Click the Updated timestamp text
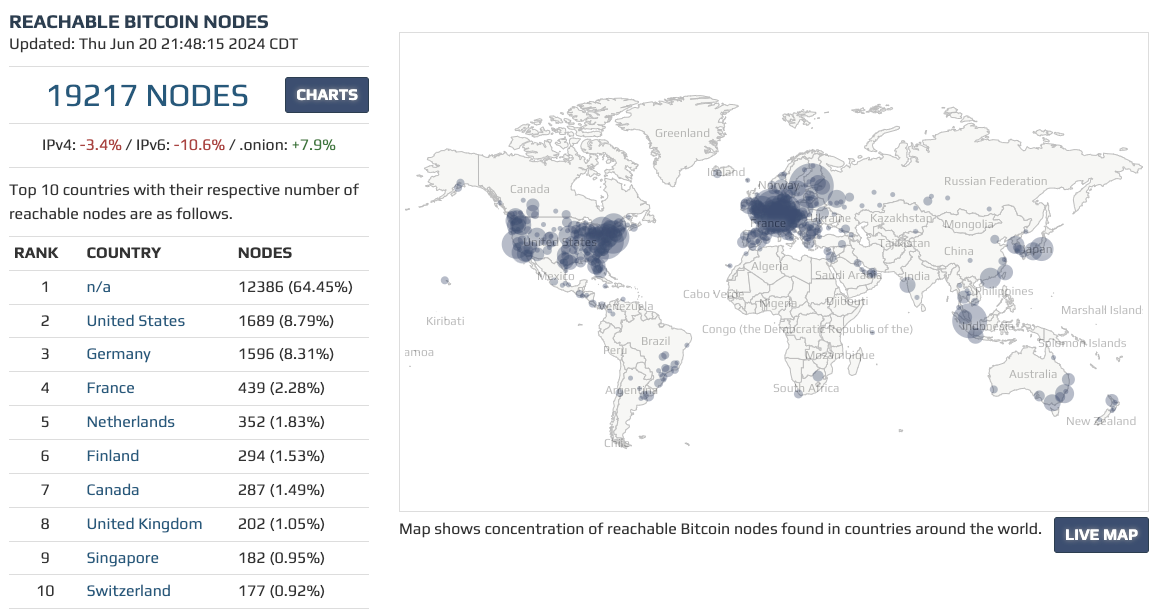Screen dimensions: 1175x612 pyautogui.click(x=154, y=44)
